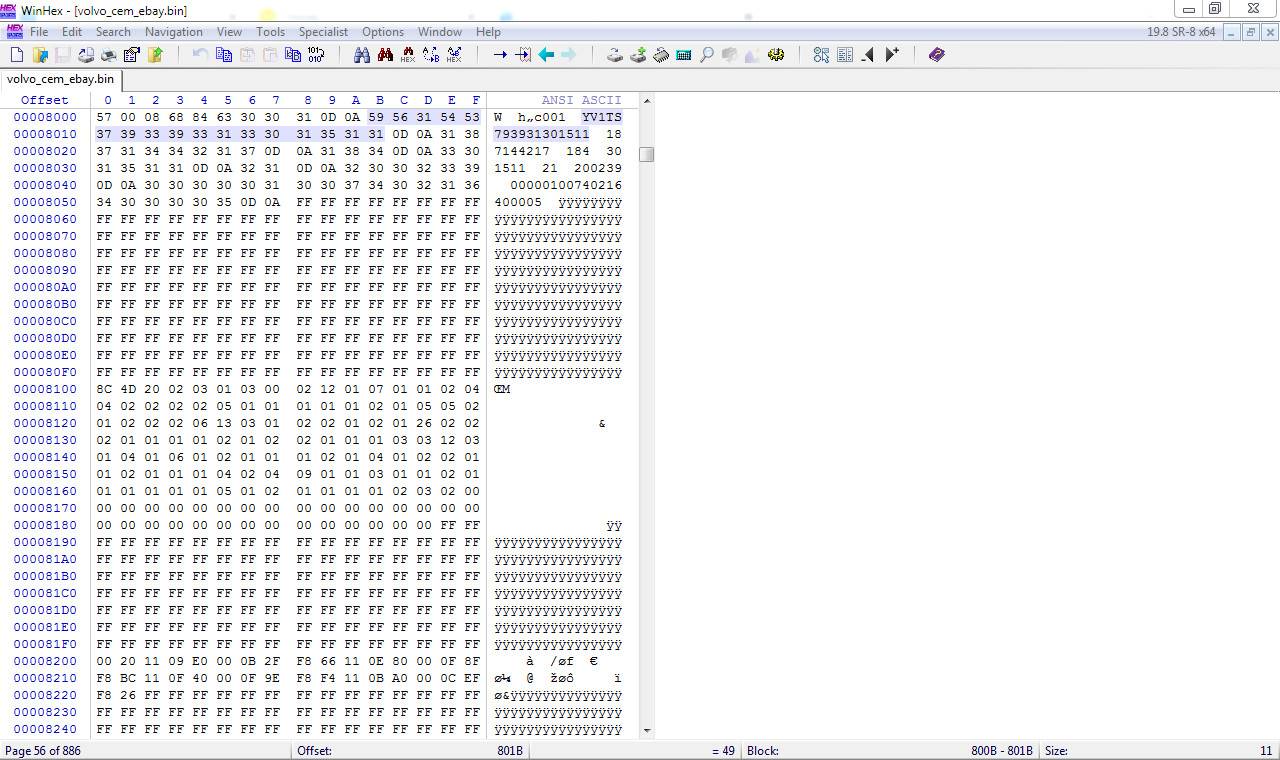
Task: Click the Offset column header
Action: 45,100
